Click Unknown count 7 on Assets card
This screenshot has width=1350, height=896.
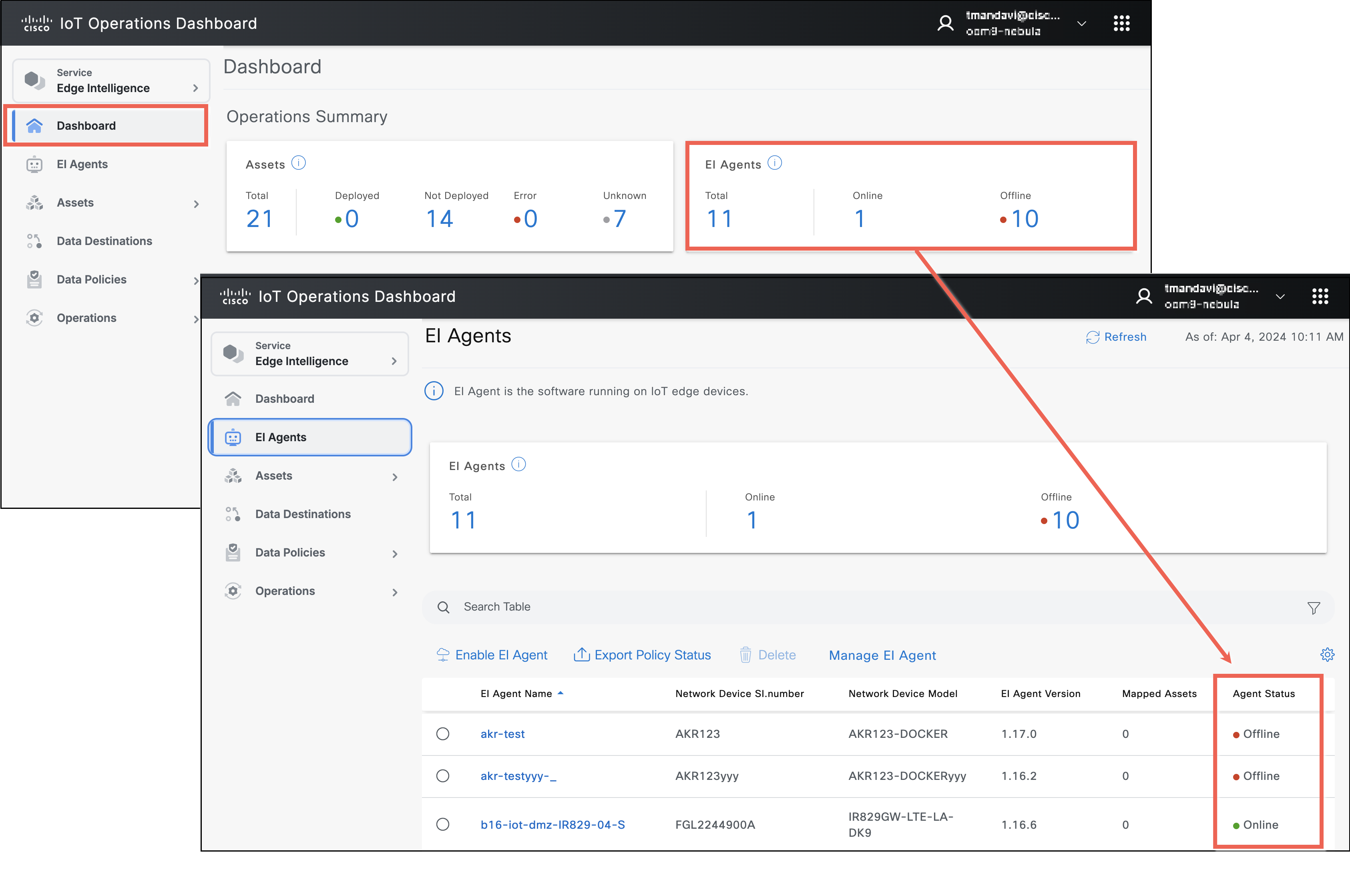point(620,219)
